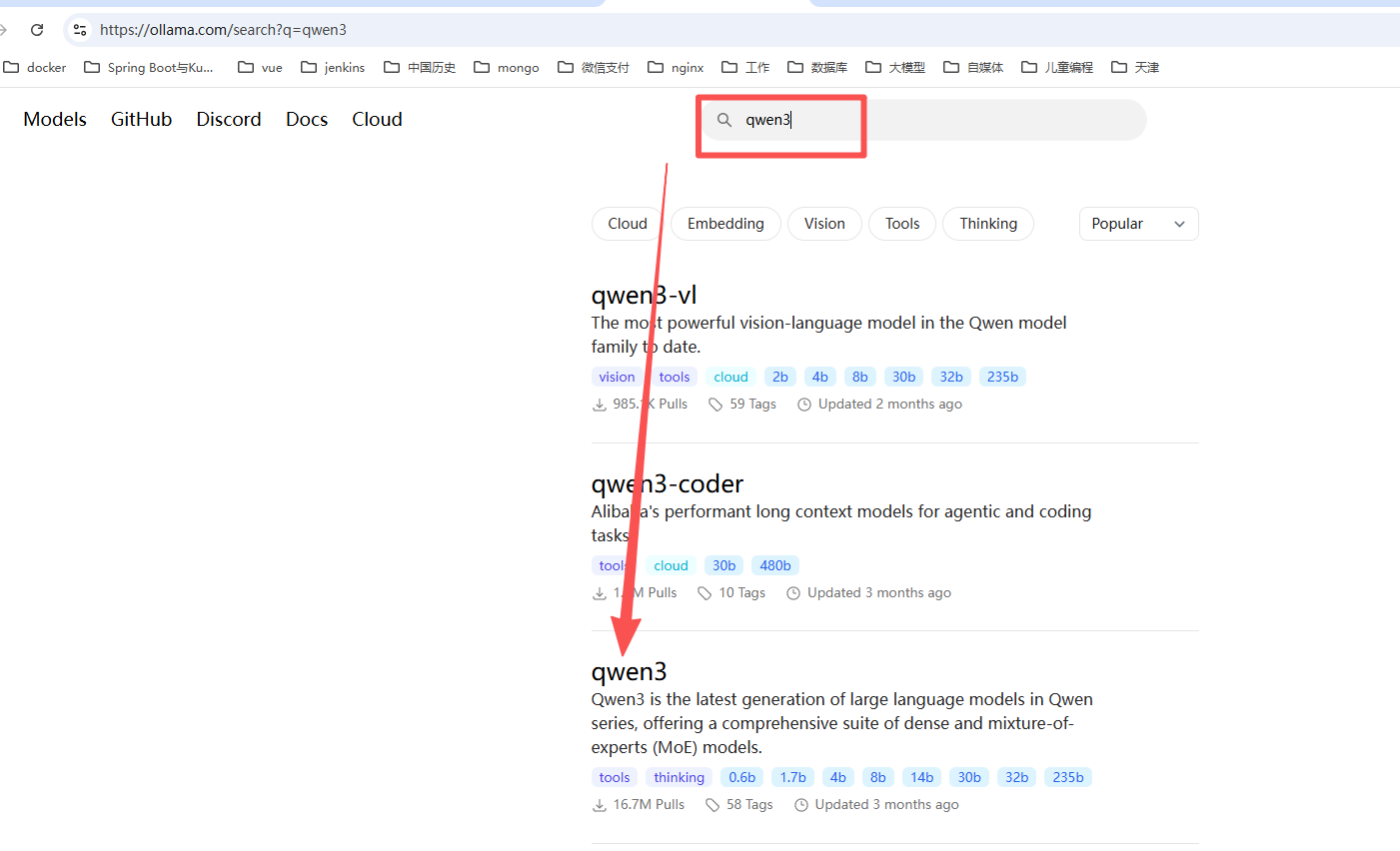Viewport: 1400px width, 851px height.
Task: Toggle the Vision filter chip
Action: (824, 224)
